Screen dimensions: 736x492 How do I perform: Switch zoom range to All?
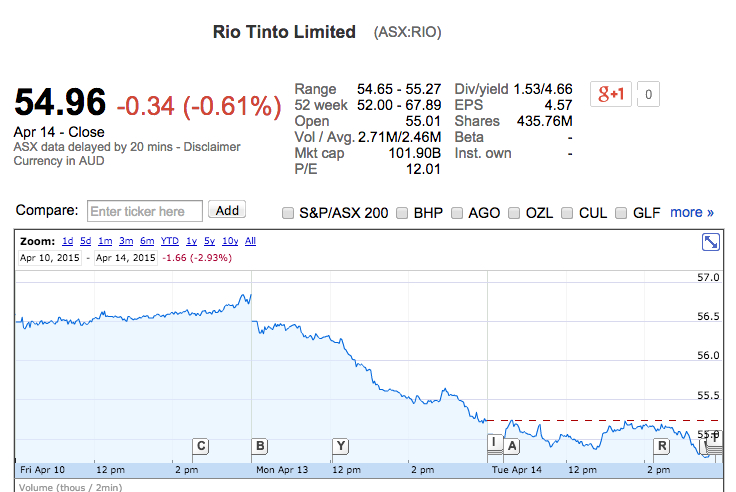(250, 241)
